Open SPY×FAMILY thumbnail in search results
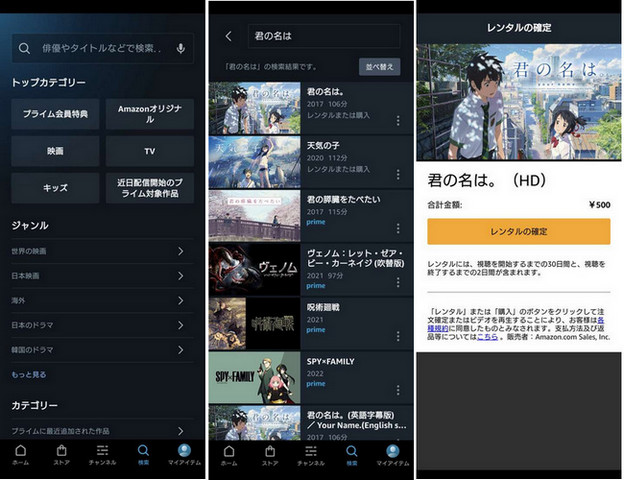Viewport: 624px width, 480px height. click(255, 377)
